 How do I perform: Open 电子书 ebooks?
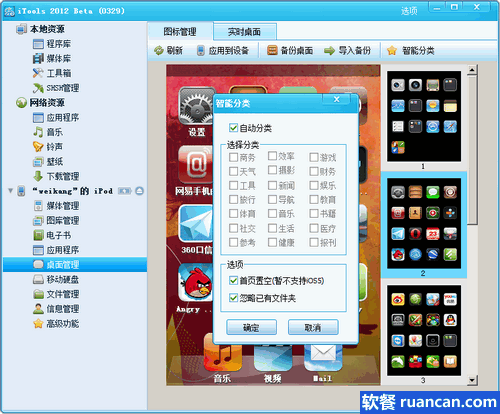tap(52, 235)
